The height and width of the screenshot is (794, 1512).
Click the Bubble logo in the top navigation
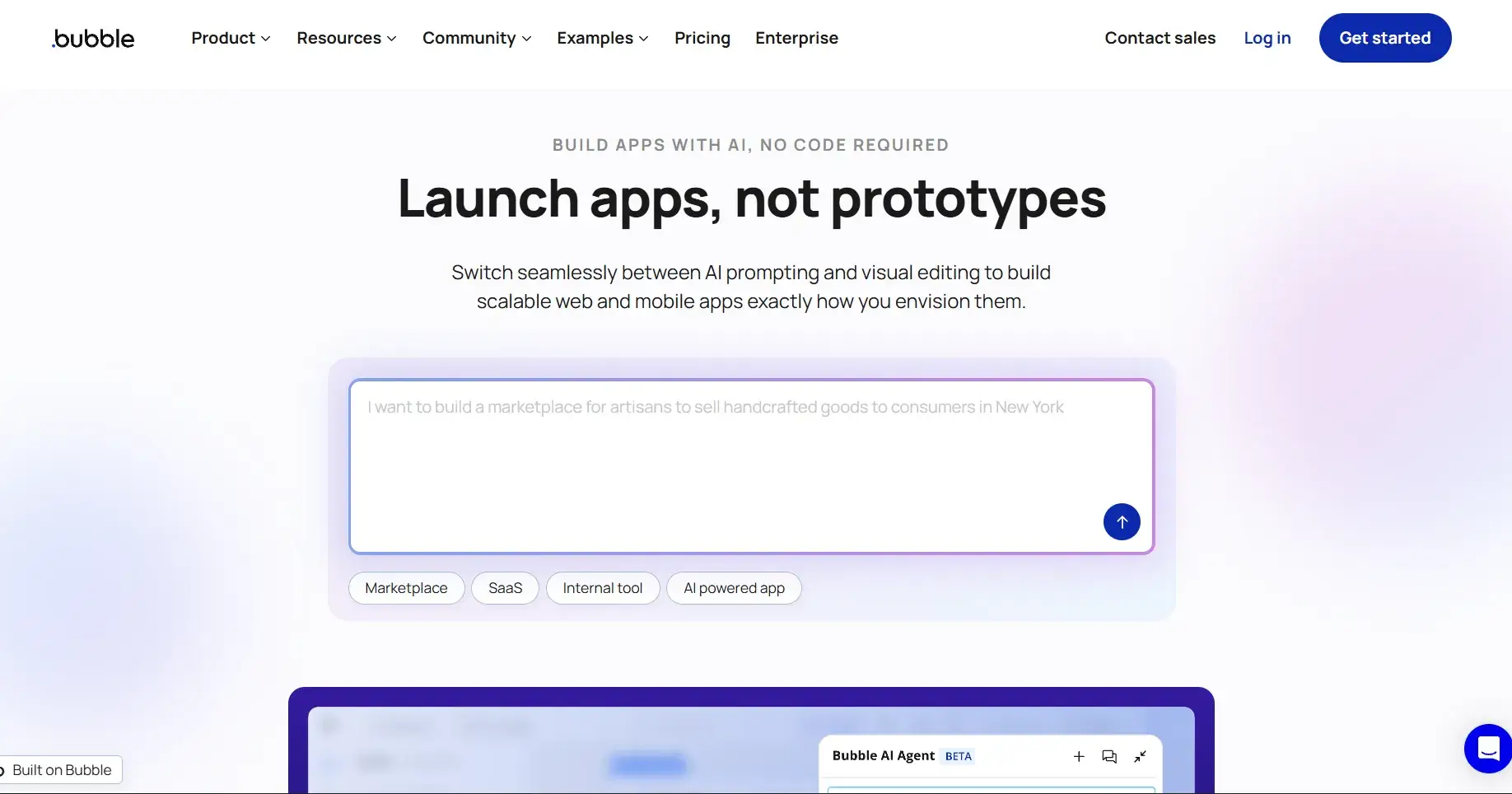[92, 38]
